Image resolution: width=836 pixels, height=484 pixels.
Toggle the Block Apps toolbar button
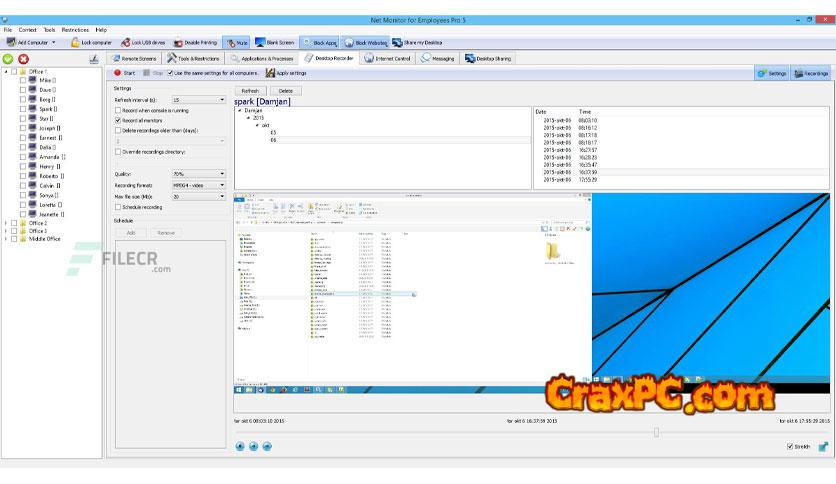[319, 42]
